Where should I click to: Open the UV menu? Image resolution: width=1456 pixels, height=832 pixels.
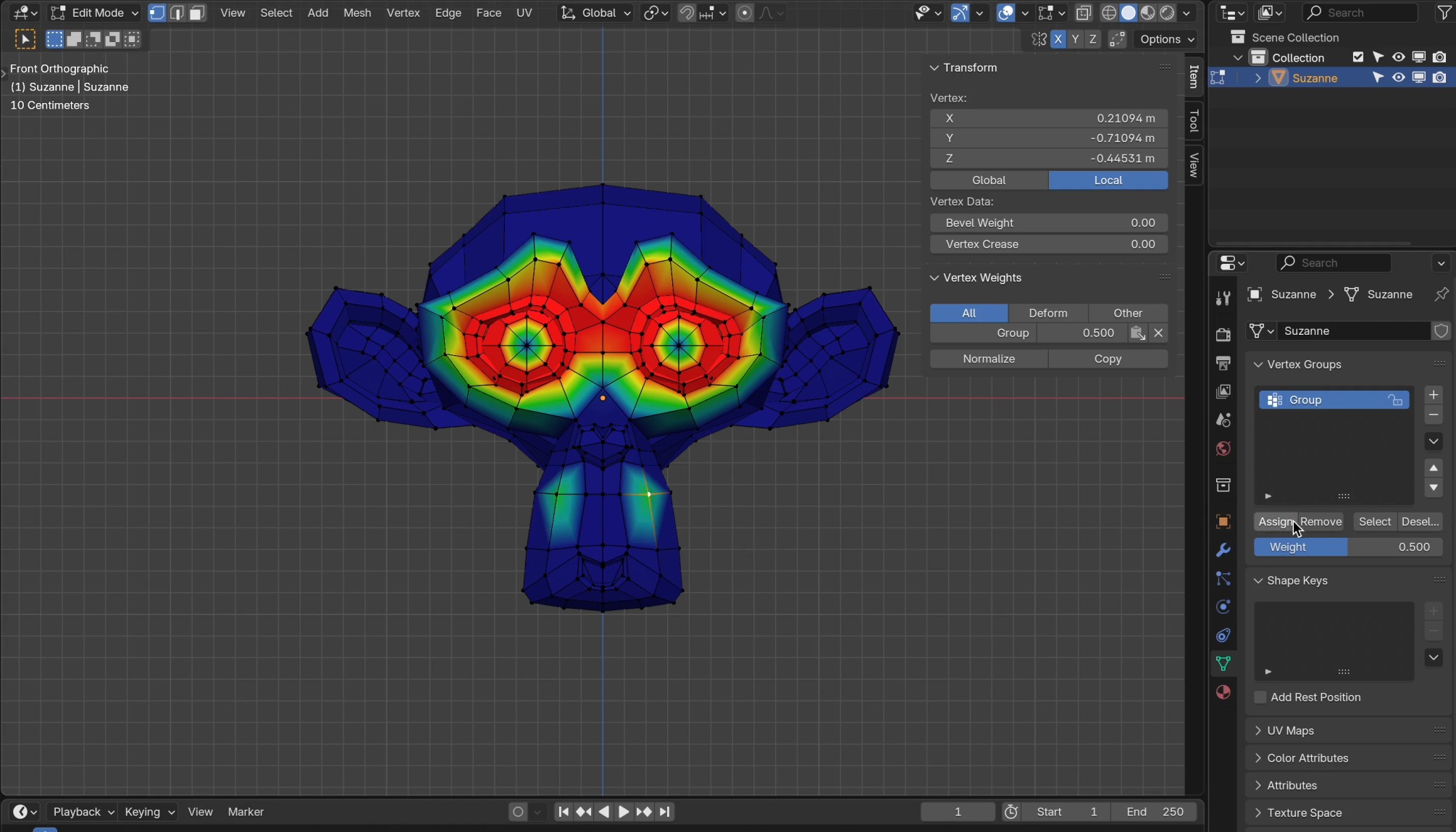tap(524, 12)
